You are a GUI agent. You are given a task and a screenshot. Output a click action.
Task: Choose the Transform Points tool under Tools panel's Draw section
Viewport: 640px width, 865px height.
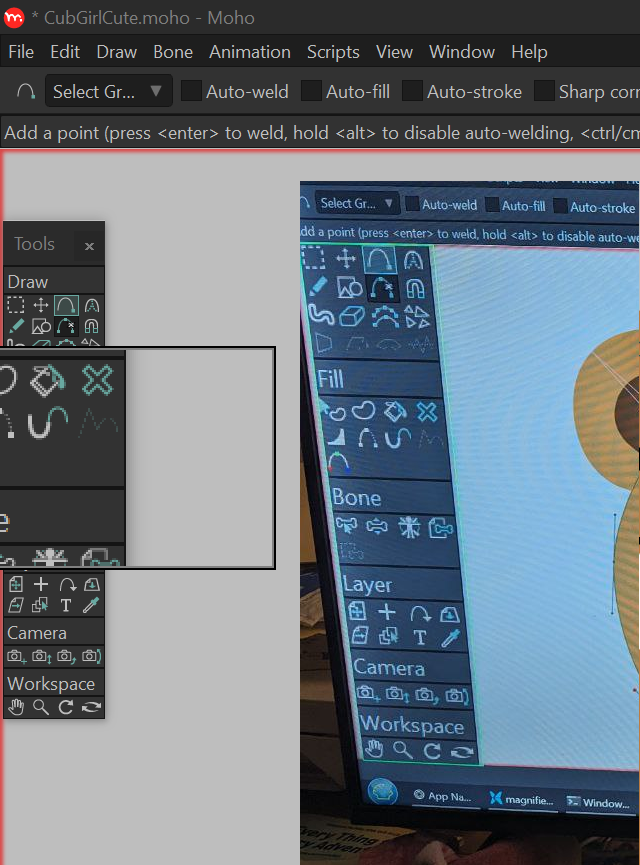tap(41, 305)
